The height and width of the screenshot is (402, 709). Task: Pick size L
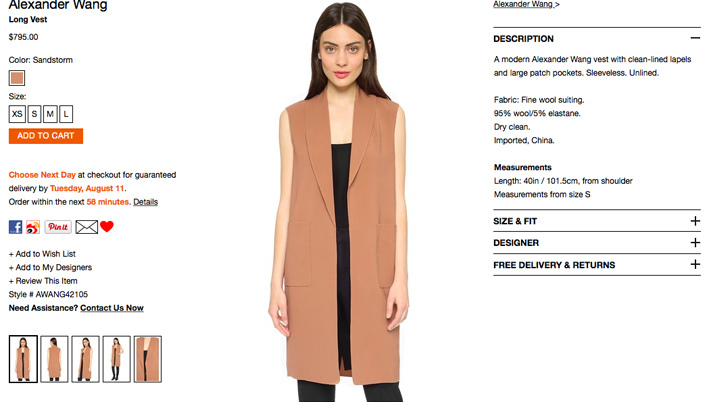66,114
